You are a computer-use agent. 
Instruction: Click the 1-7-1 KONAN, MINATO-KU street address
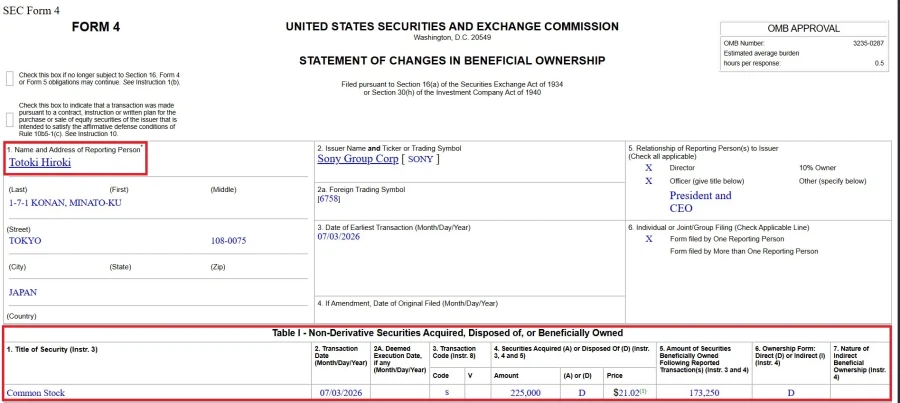point(65,203)
